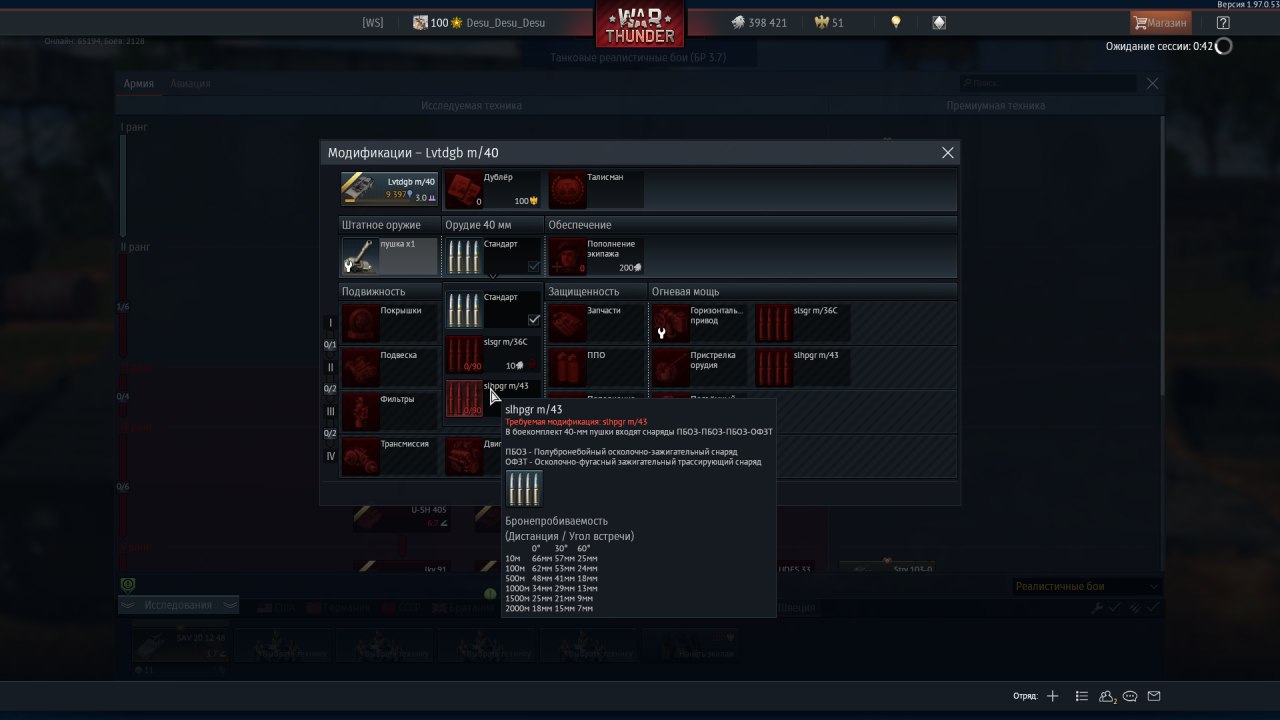Add a squad member with plus icon
Image resolution: width=1280 pixels, height=720 pixels.
click(1052, 696)
